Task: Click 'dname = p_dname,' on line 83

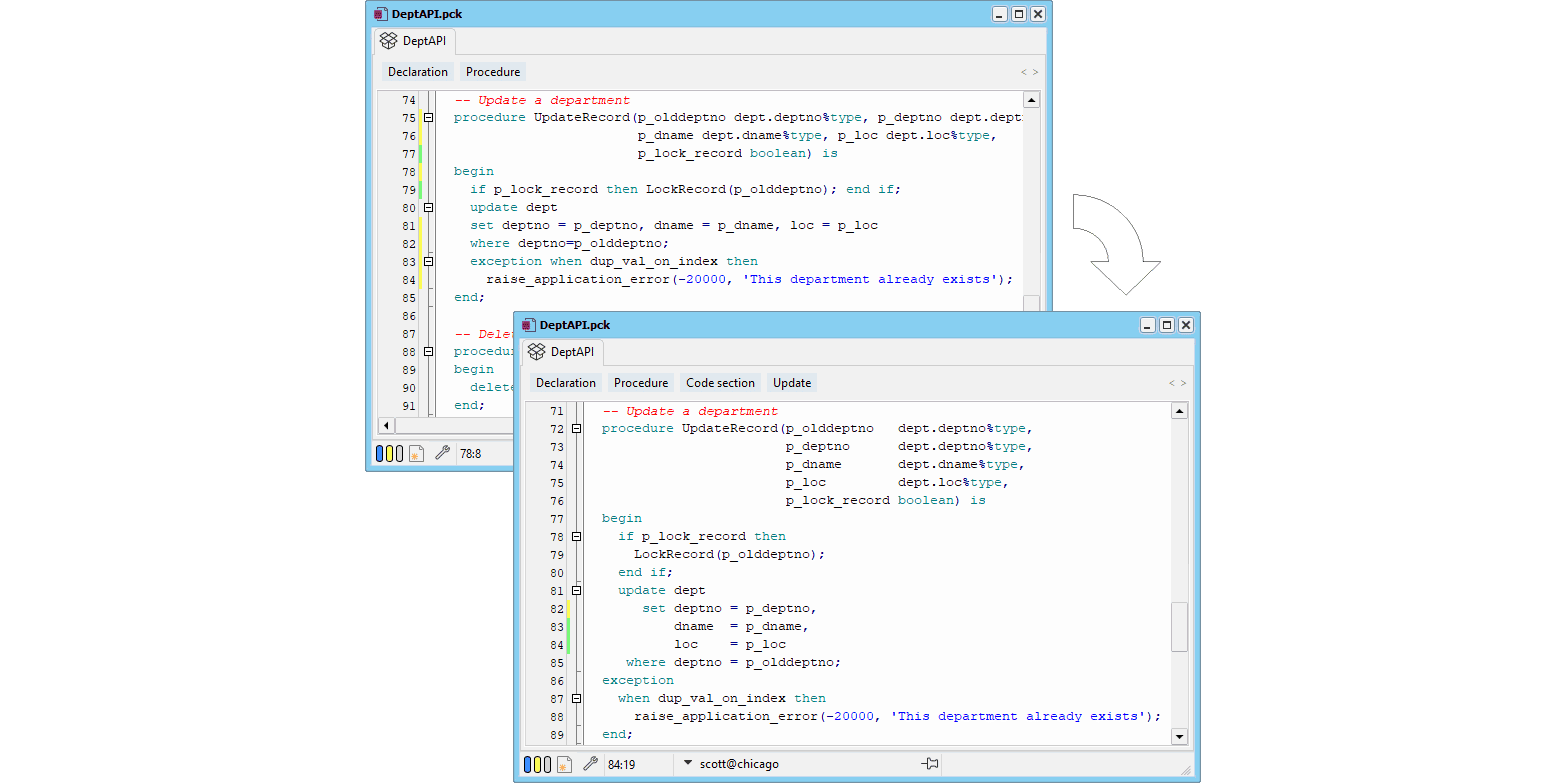Action: pos(742,627)
